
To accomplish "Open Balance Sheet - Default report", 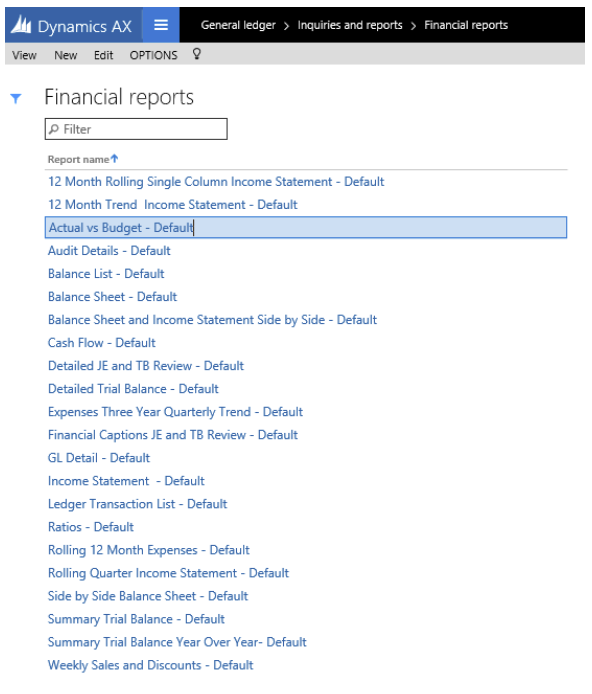I will click(112, 297).
